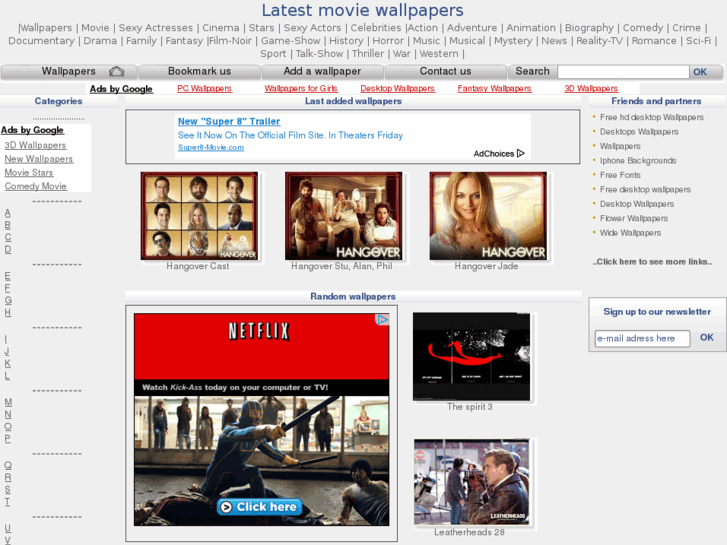Open Hangover Cast wallpaper thumbnail
The image size is (727, 545).
click(x=199, y=216)
